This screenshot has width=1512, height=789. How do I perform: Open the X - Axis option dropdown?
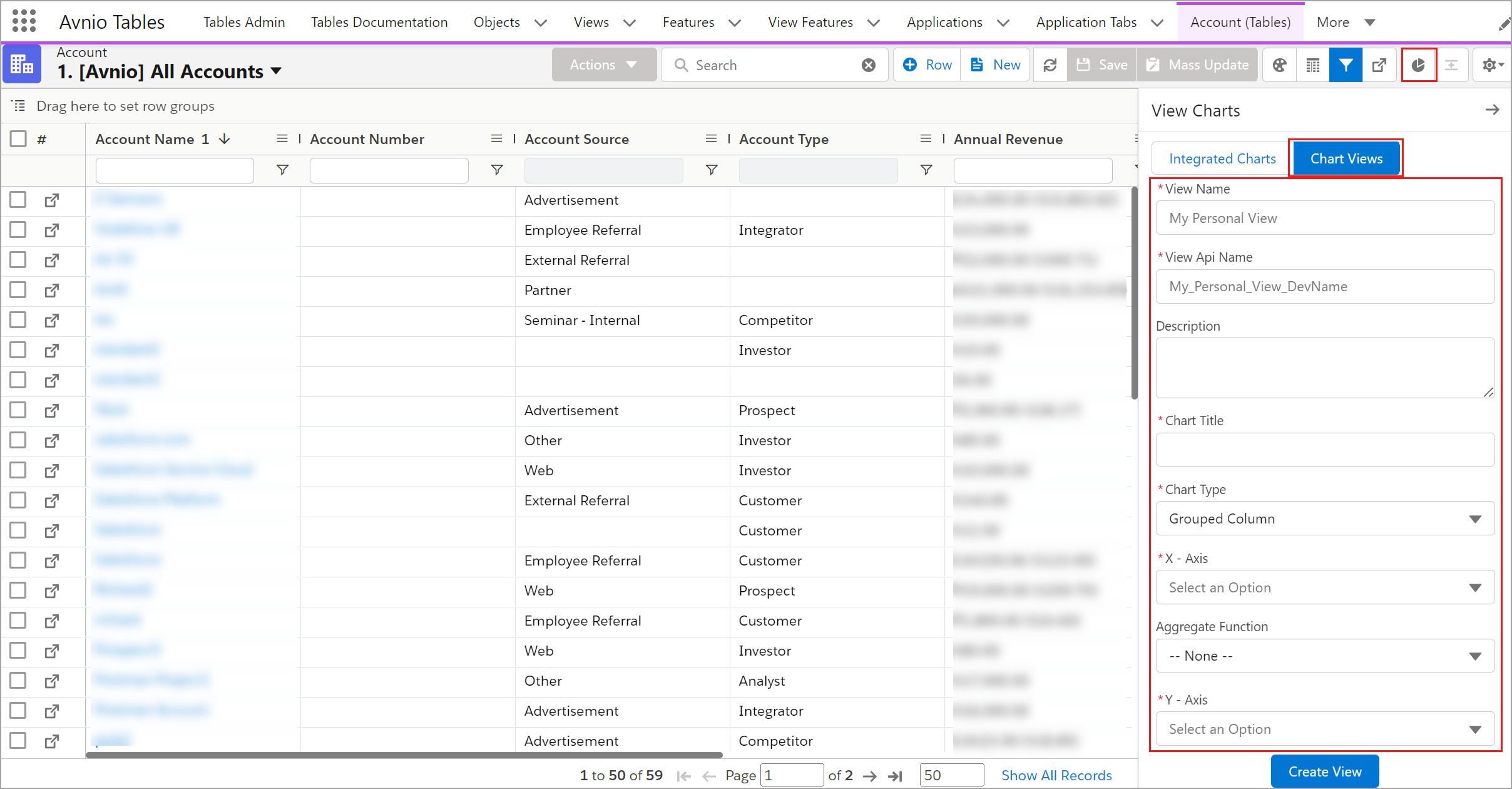click(x=1324, y=587)
